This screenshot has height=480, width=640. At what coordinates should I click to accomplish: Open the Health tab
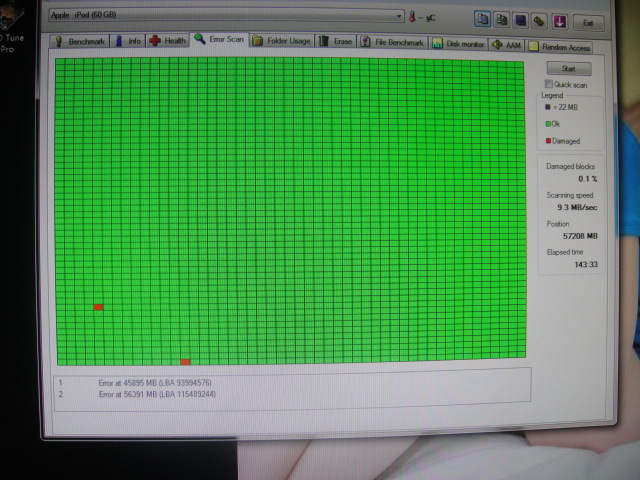coord(168,41)
